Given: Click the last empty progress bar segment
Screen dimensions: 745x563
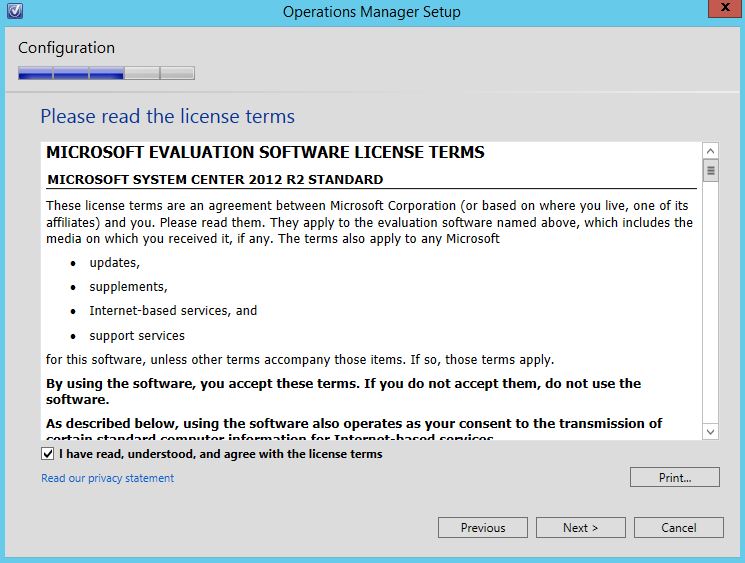Looking at the screenshot, I should pos(177,73).
